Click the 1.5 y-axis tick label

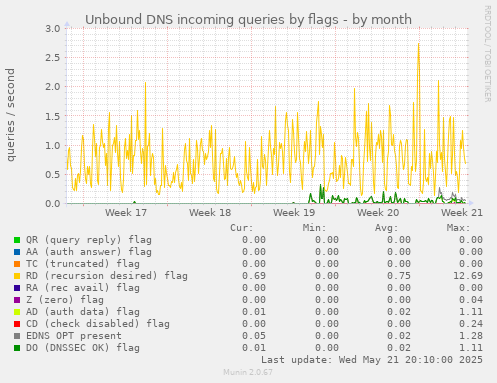pyautogui.click(x=53, y=116)
